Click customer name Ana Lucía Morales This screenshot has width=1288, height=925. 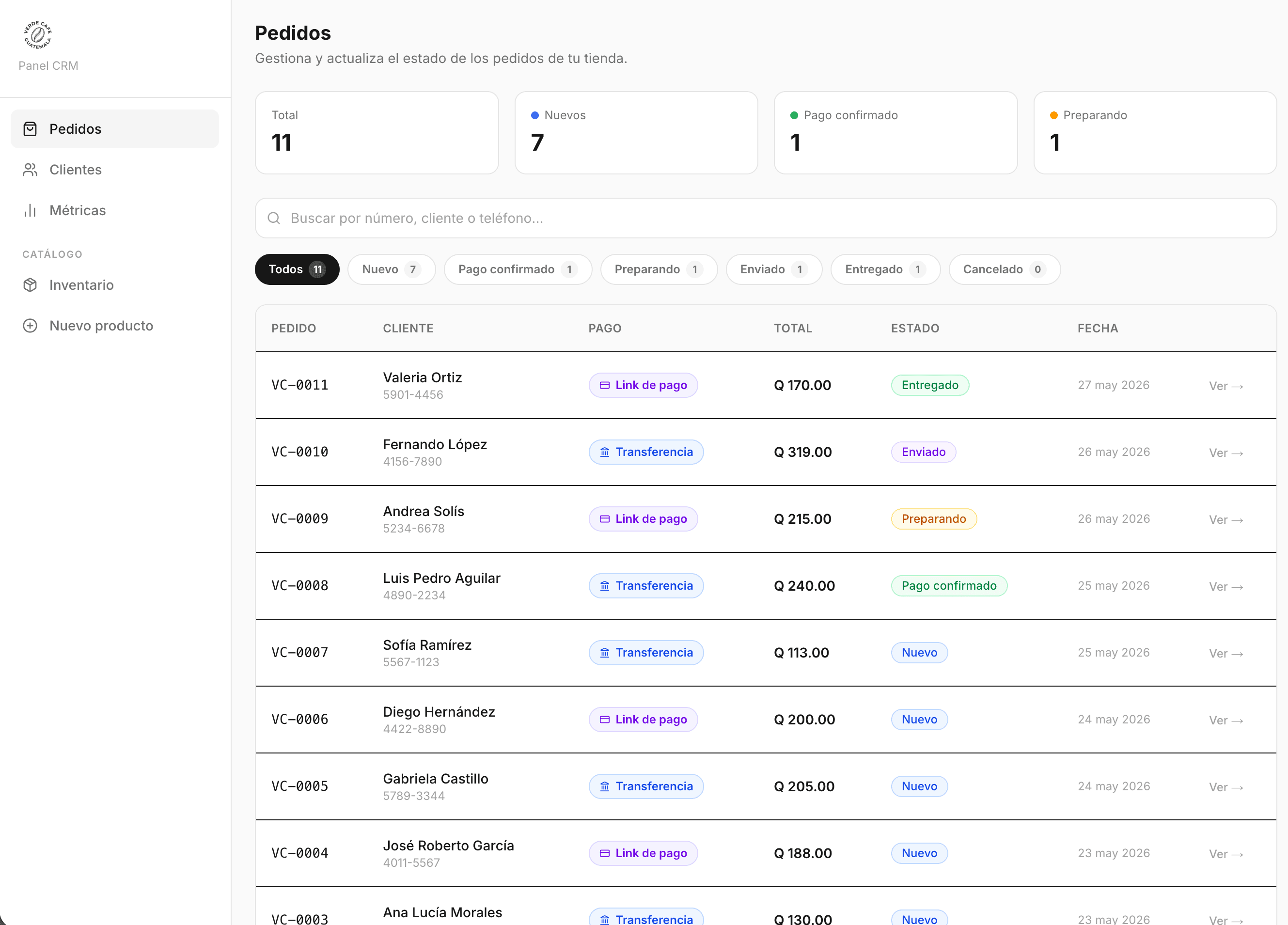442,912
